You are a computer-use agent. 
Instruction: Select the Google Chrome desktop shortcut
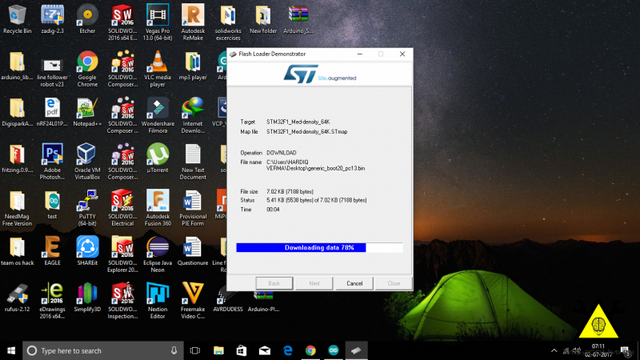[87, 69]
